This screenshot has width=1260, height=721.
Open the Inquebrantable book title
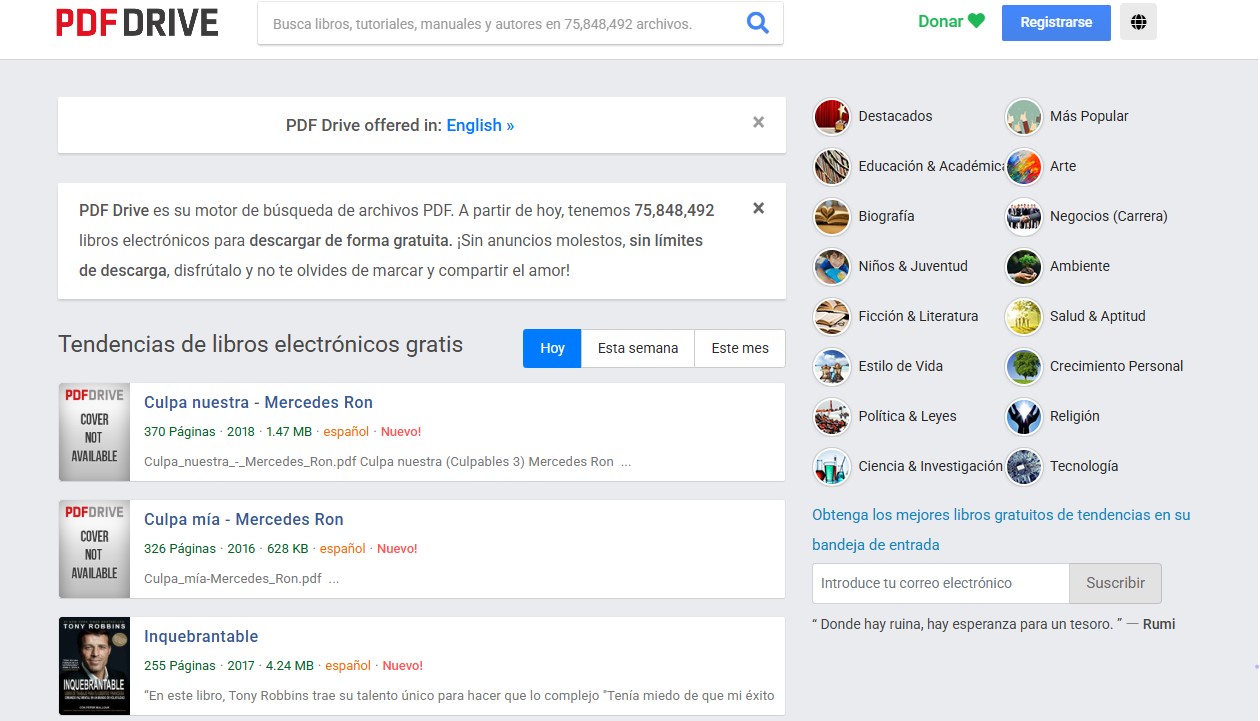tap(201, 636)
